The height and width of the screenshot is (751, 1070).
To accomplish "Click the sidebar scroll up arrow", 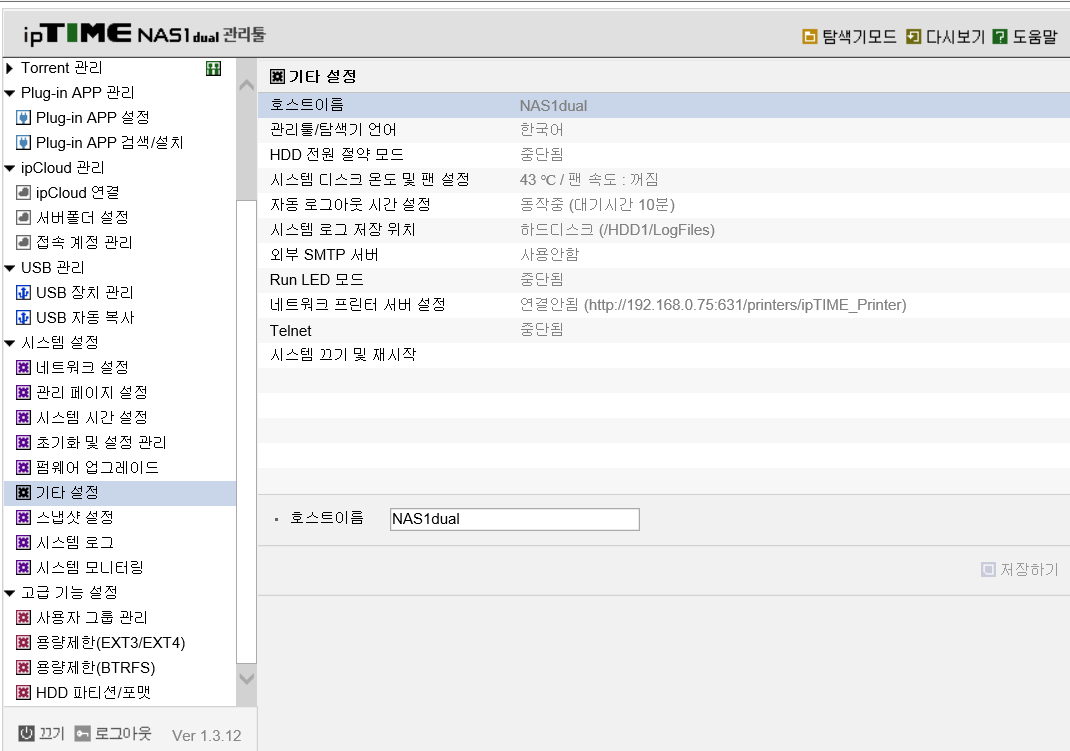I will click(246, 85).
